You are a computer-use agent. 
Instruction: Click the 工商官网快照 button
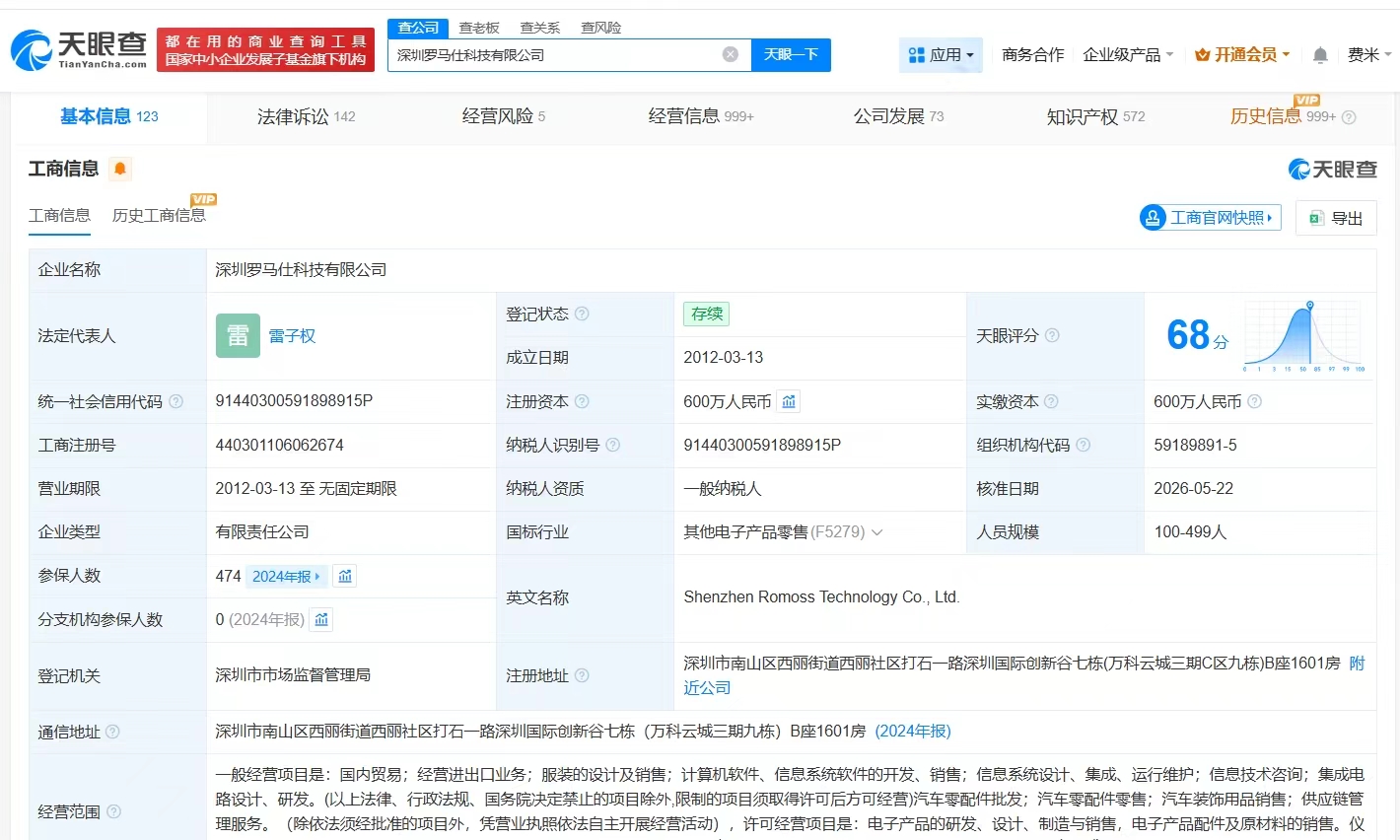pos(1210,218)
